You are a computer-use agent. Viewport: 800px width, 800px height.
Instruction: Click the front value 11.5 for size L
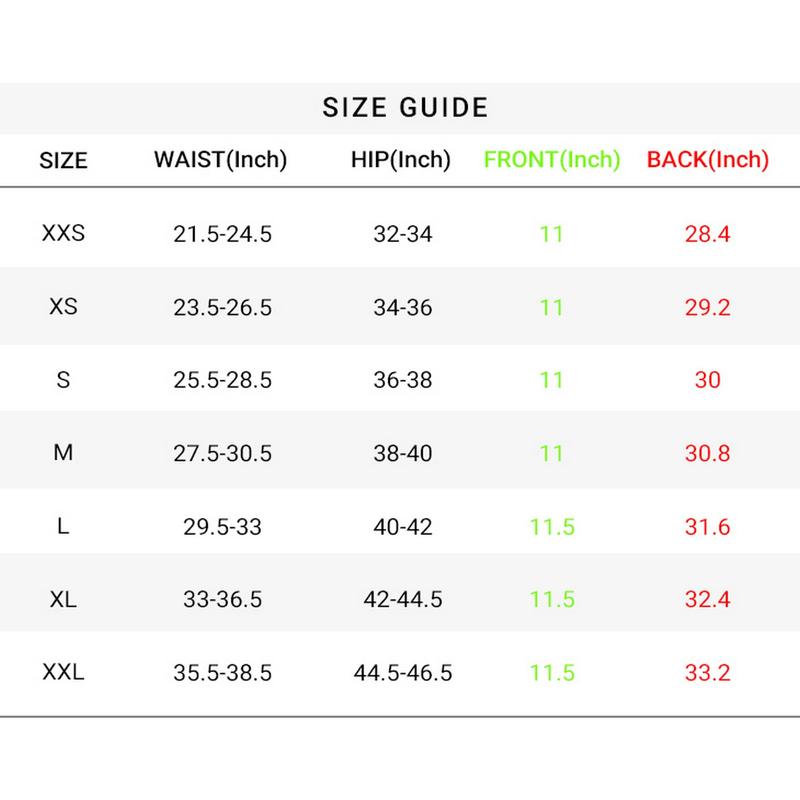coord(552,526)
